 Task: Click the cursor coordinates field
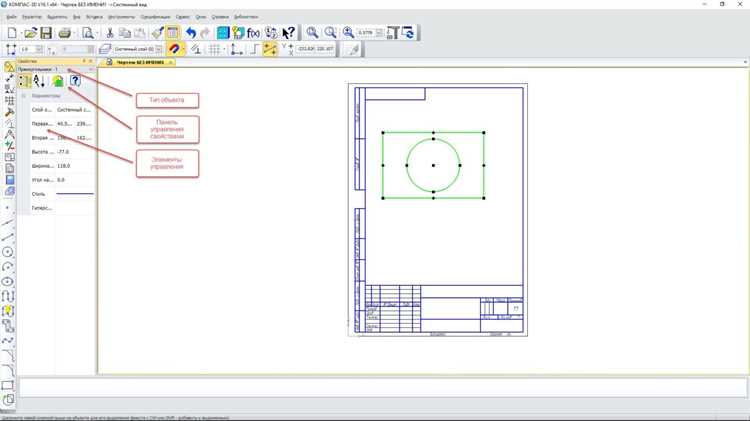316,49
